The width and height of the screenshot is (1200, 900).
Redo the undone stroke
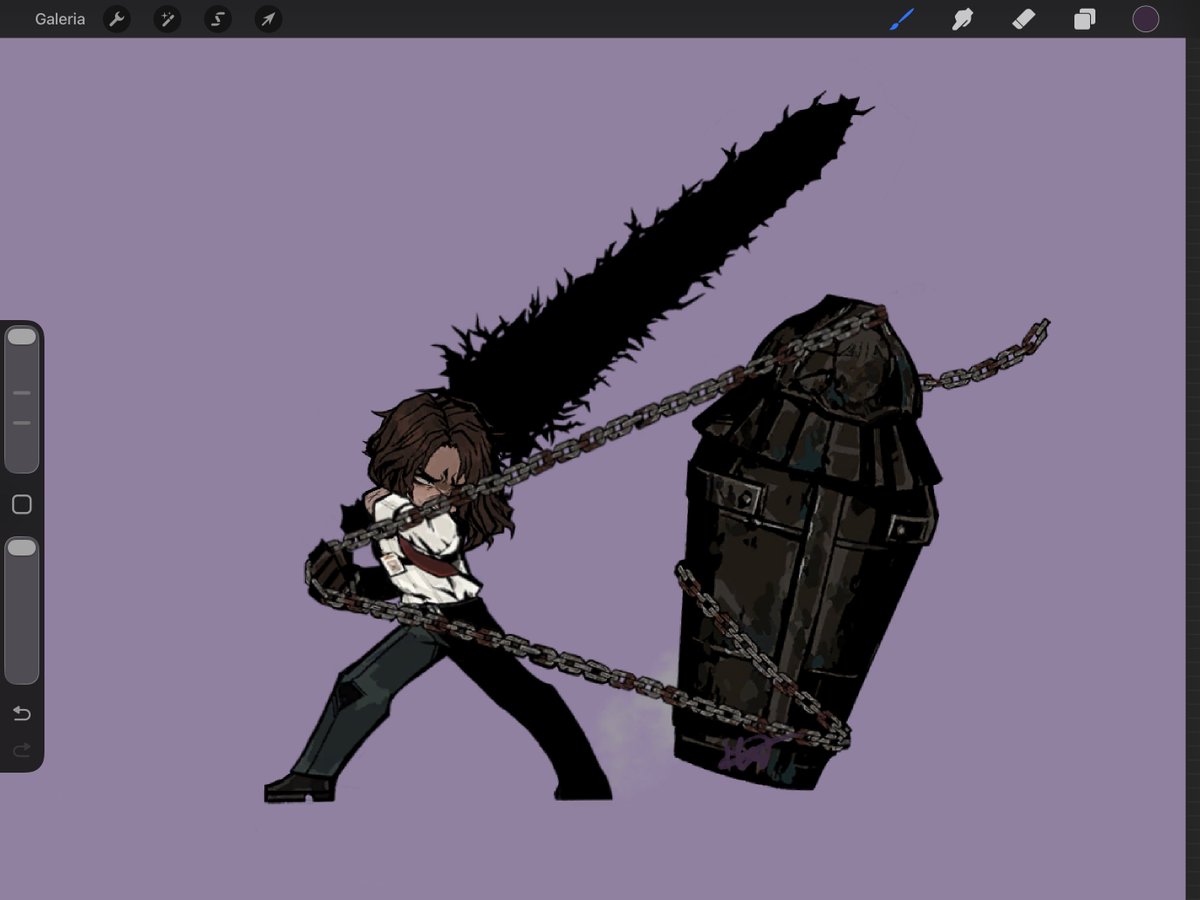click(21, 750)
